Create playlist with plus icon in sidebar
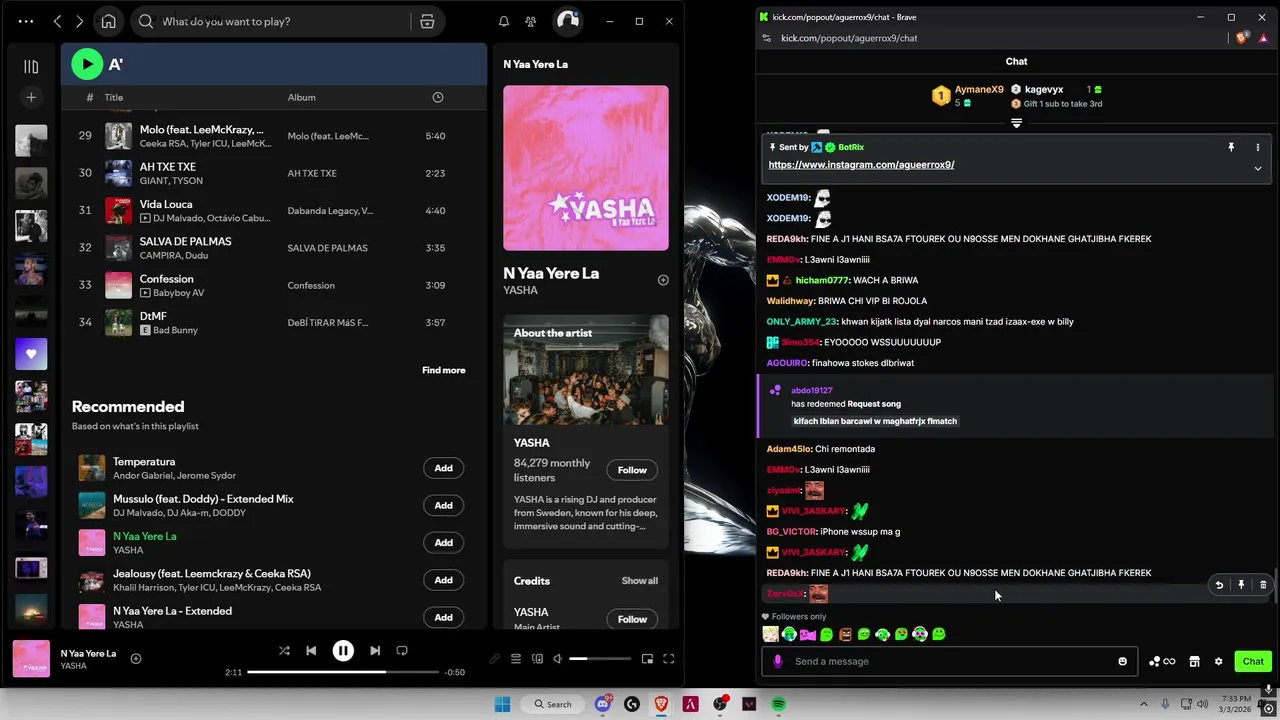1280x720 pixels. pos(31,97)
